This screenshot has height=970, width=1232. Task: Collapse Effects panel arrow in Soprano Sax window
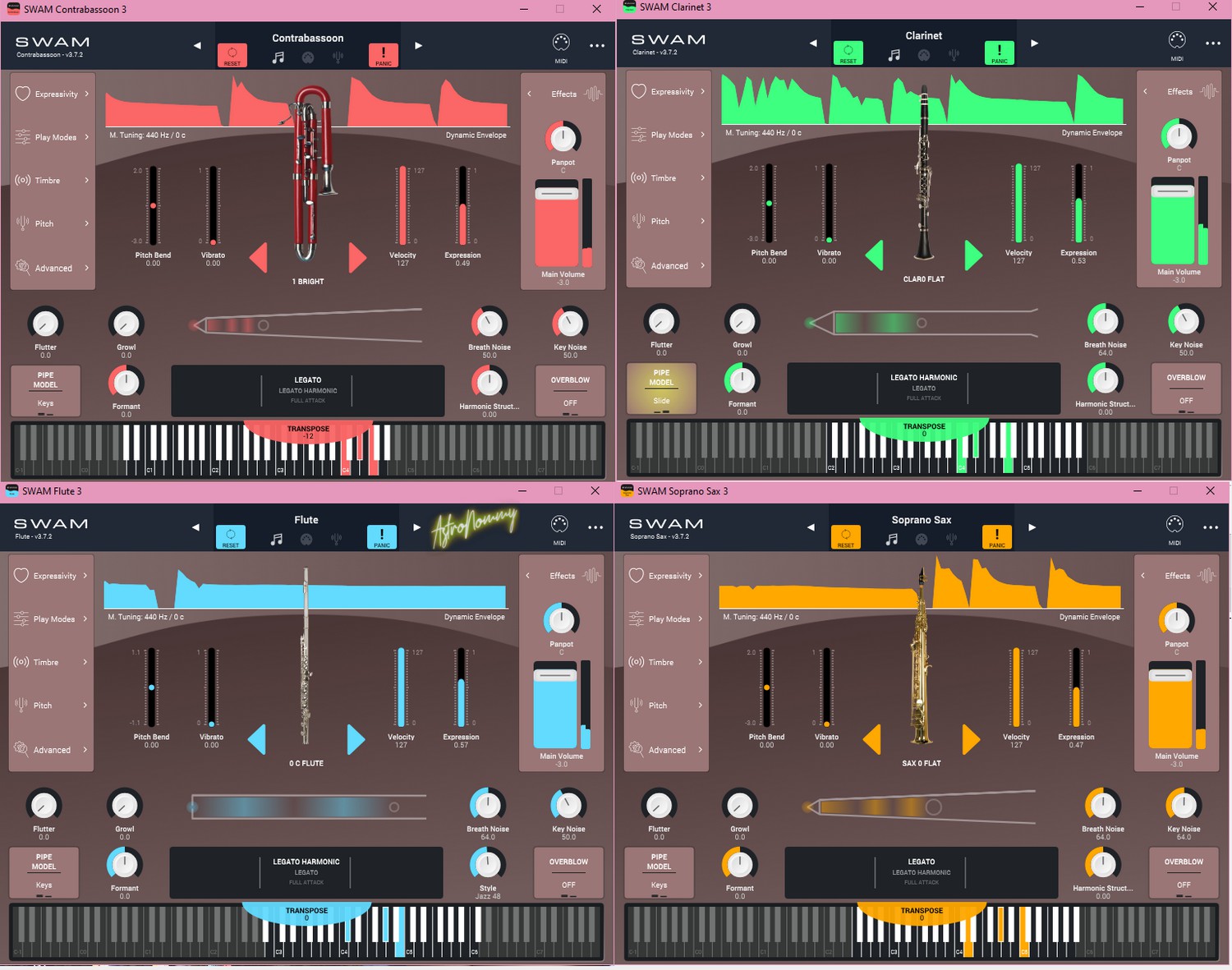[x=1143, y=576]
